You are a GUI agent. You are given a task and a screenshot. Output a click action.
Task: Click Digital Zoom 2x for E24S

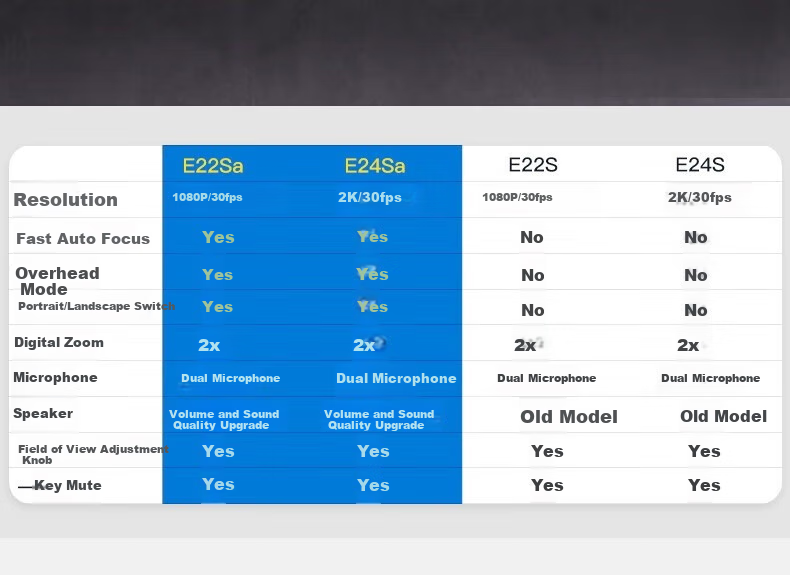[688, 345]
